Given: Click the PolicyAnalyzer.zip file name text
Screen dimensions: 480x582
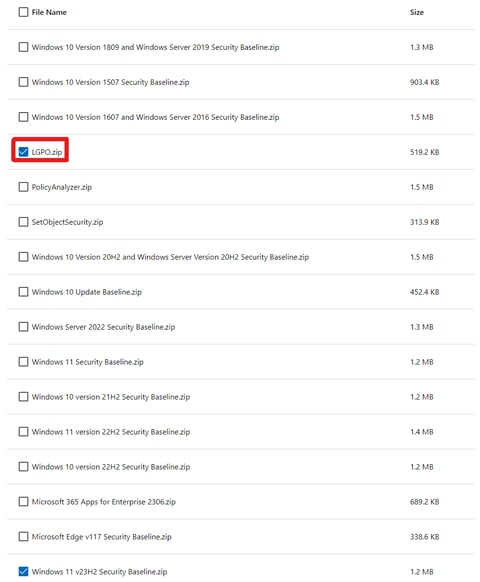Looking at the screenshot, I should [x=62, y=187].
